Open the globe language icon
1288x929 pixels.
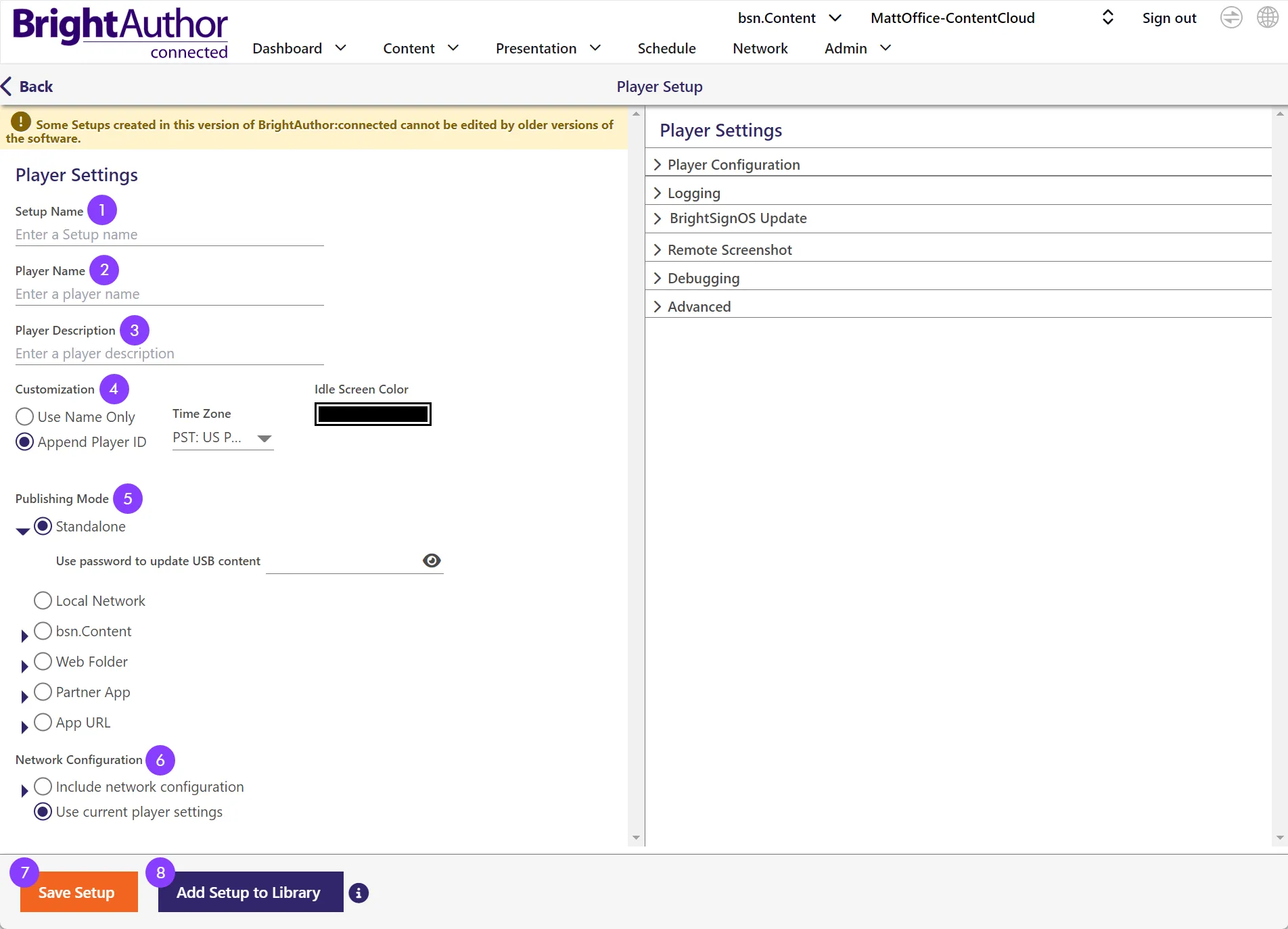[1268, 18]
